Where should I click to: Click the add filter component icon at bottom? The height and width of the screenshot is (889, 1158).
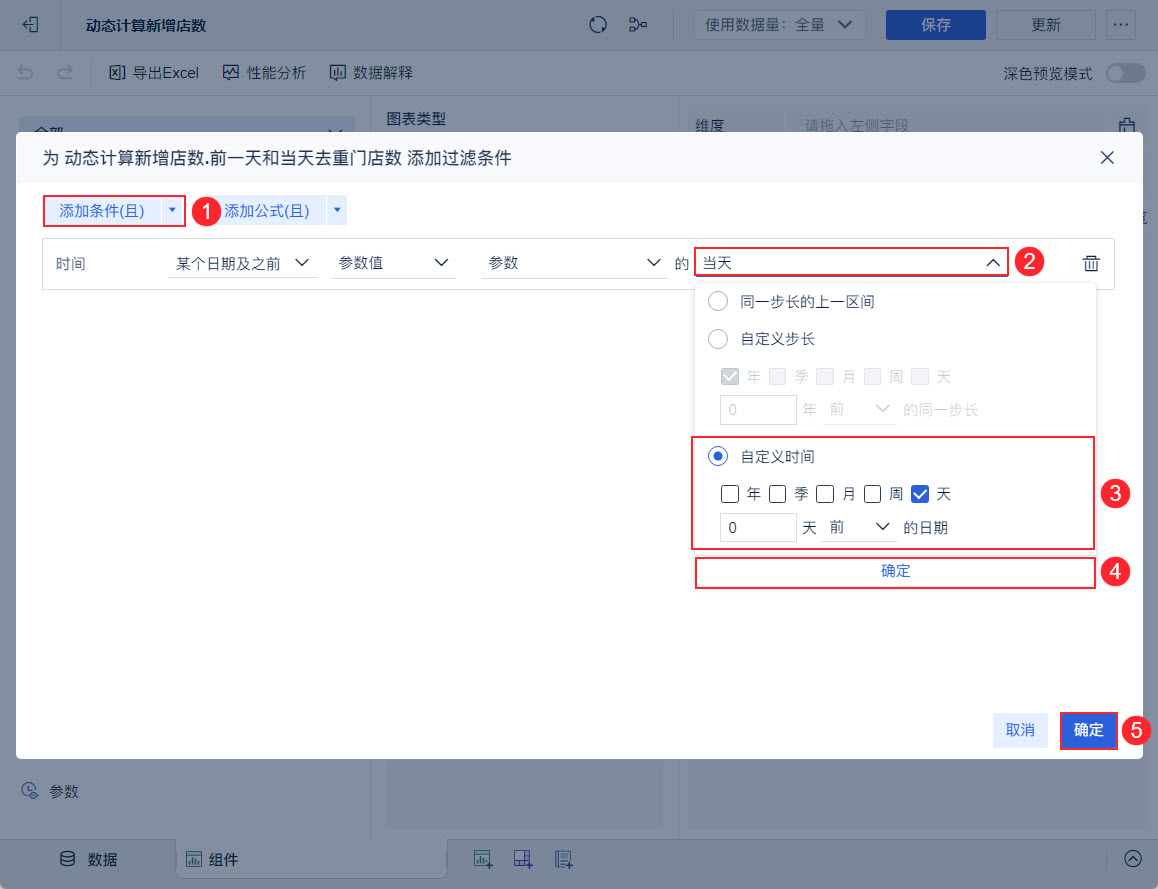click(563, 859)
